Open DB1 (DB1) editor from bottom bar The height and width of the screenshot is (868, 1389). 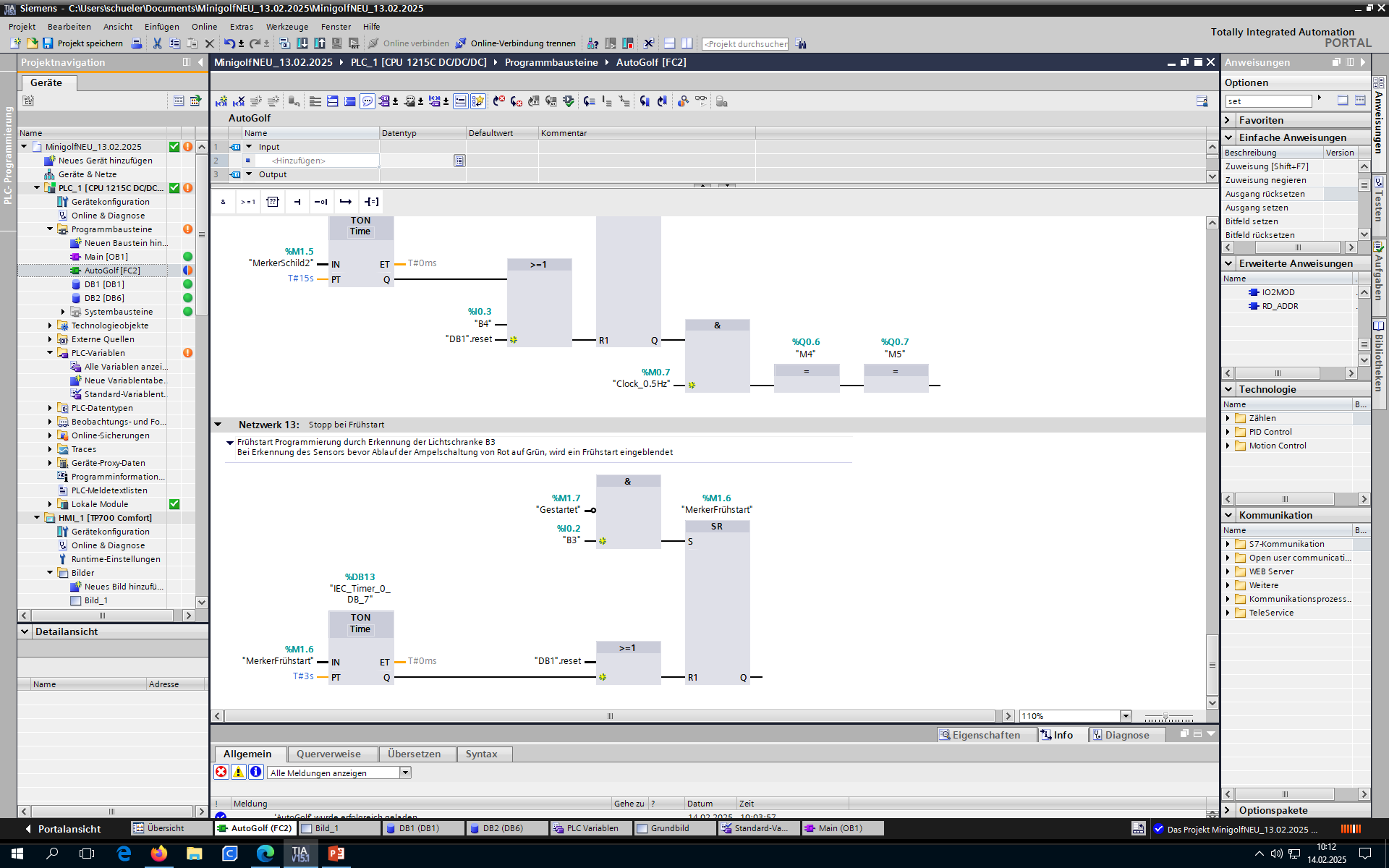(418, 828)
